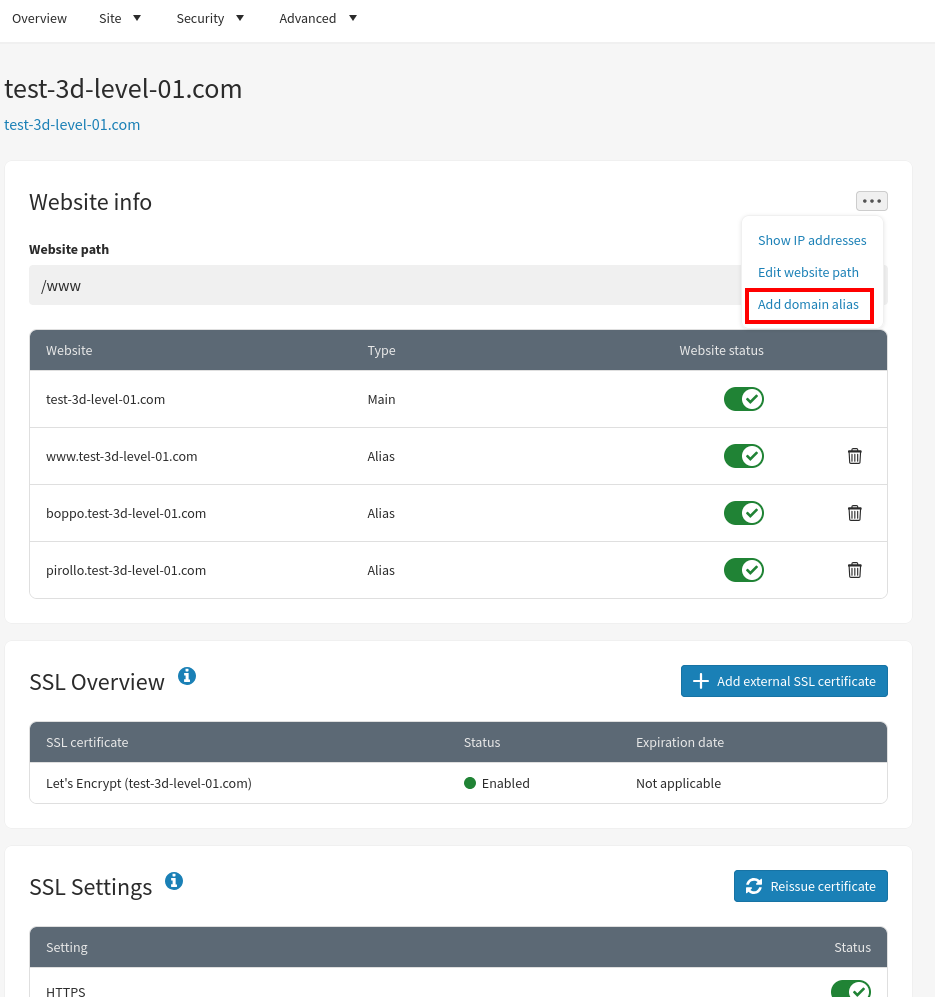The width and height of the screenshot is (935, 997).
Task: Disable www.test-3d-level-01.com alias status
Action: [743, 456]
